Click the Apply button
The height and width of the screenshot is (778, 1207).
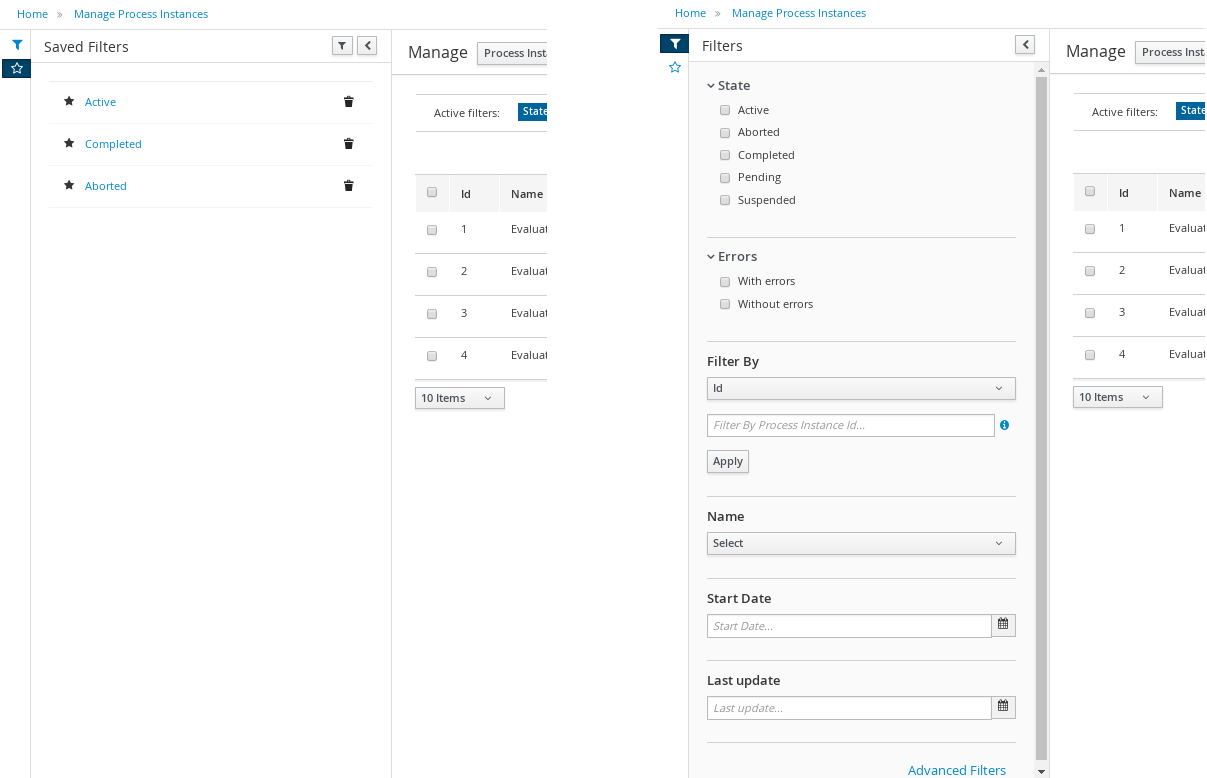coord(727,461)
